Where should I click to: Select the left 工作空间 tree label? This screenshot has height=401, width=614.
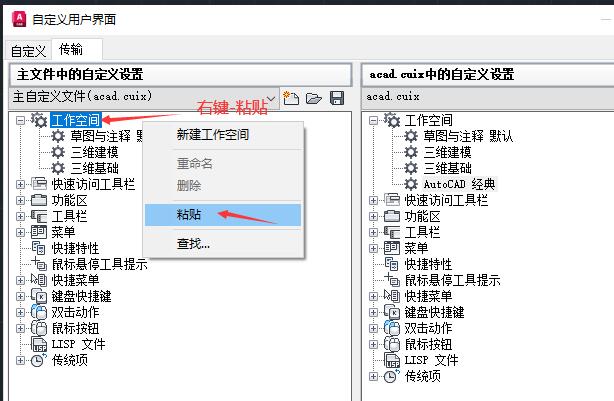(76, 120)
